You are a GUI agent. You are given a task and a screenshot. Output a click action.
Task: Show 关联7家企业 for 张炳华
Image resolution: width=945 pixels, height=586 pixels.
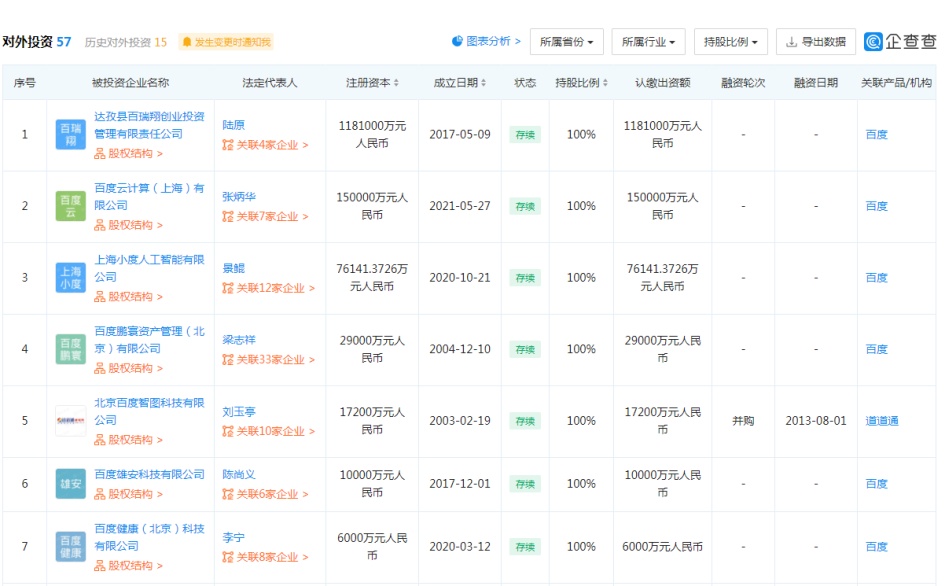(x=265, y=216)
